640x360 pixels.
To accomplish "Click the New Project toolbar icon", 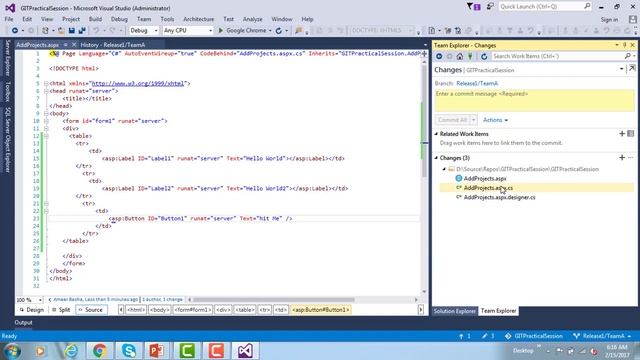I will coord(45,31).
